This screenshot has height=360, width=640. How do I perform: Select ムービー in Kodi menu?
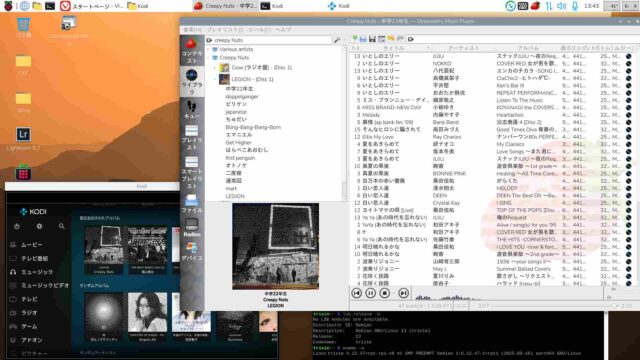32,244
